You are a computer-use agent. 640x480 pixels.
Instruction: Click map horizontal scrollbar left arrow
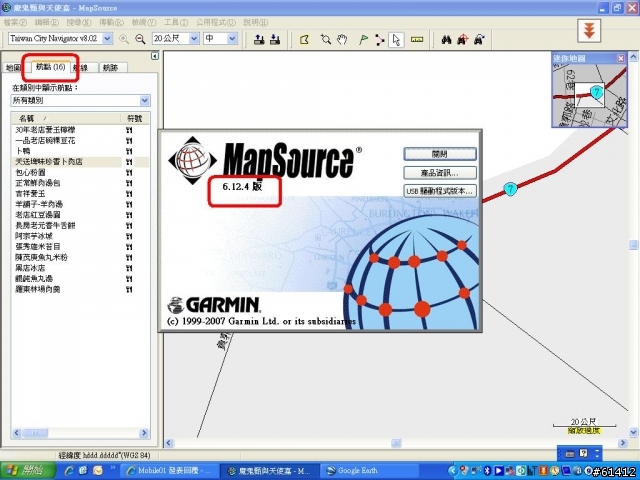[x=169, y=443]
